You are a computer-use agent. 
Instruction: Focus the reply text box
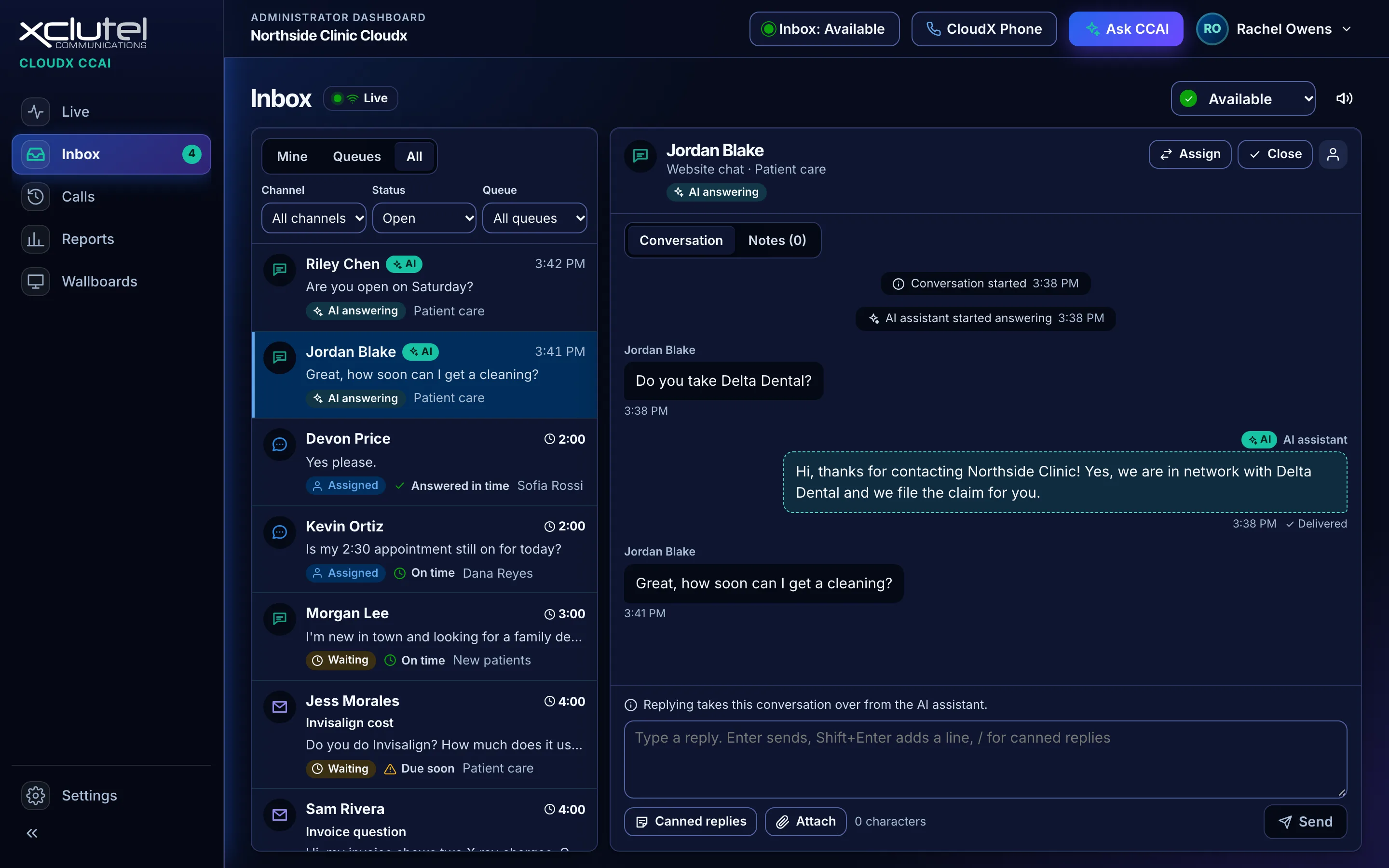(x=985, y=759)
